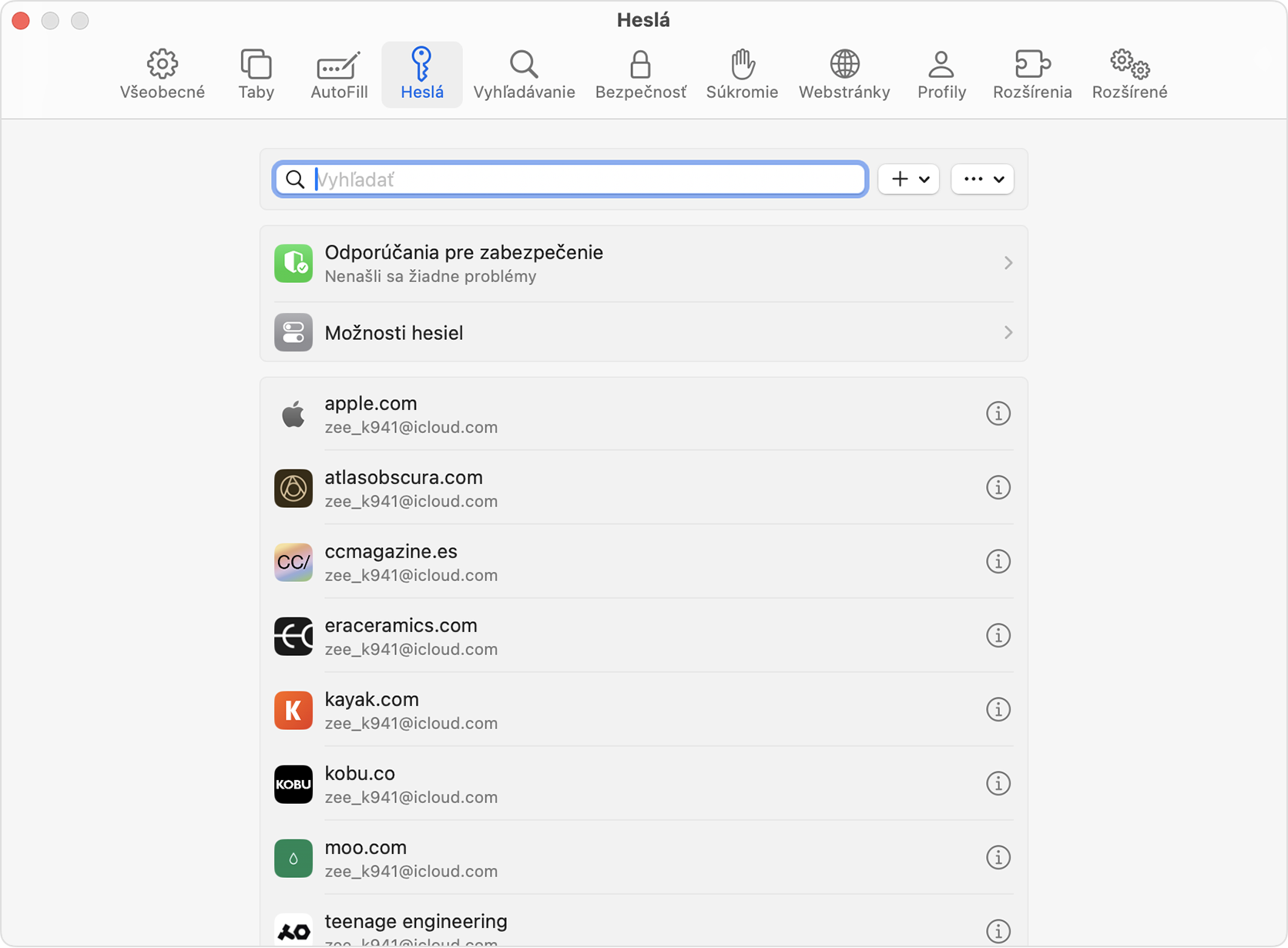
Task: Close the Heslá window with red button
Action: click(21, 21)
